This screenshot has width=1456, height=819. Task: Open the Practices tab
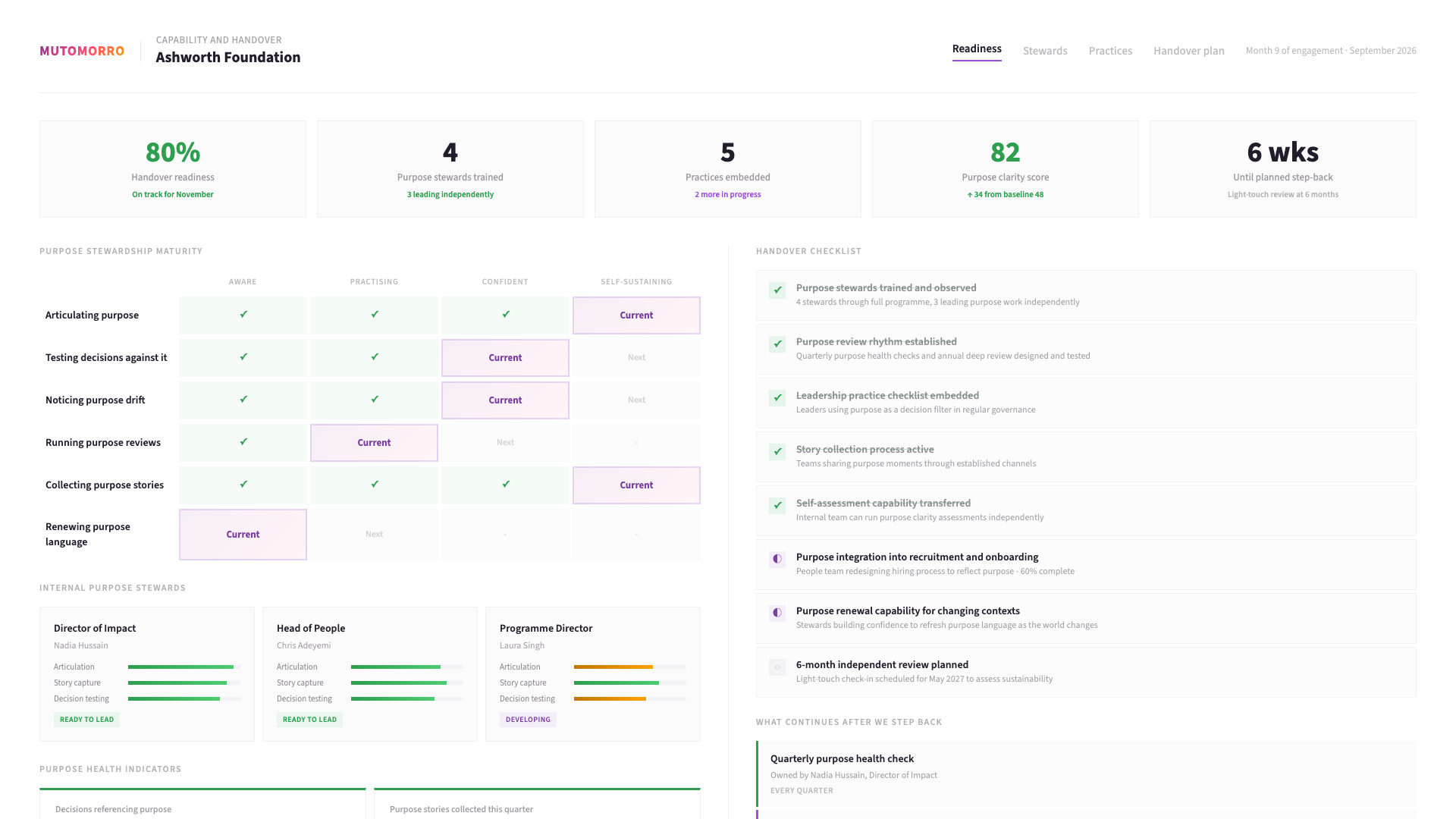pyautogui.click(x=1110, y=51)
